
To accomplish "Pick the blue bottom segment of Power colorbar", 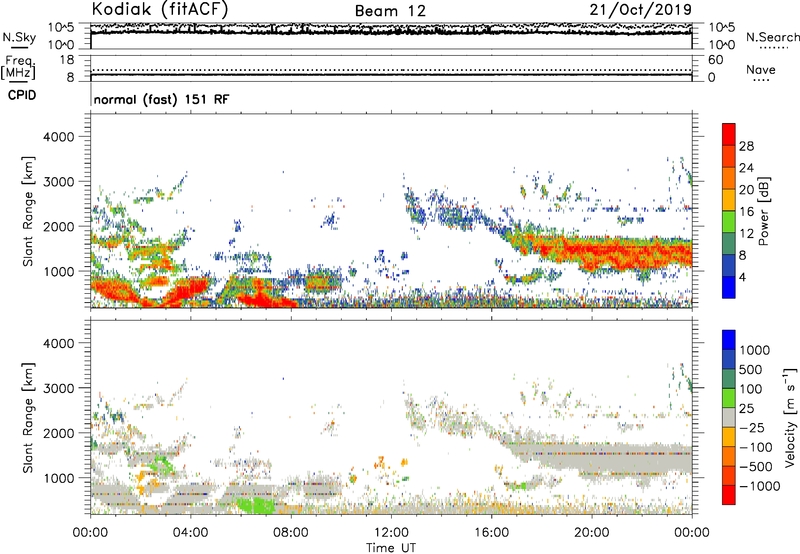I will click(x=729, y=288).
